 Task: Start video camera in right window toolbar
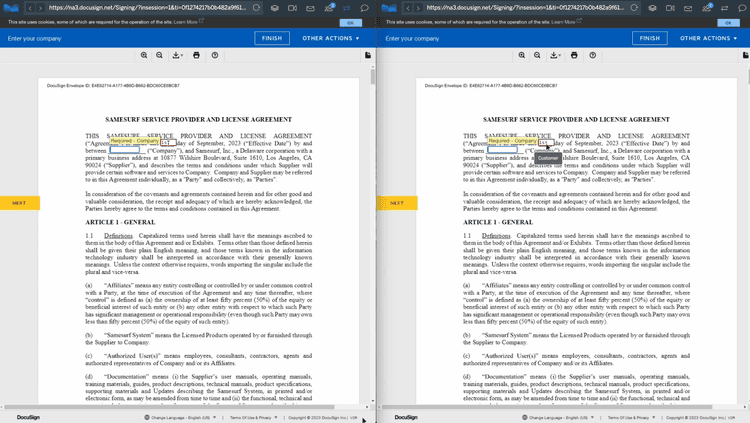tap(670, 8)
